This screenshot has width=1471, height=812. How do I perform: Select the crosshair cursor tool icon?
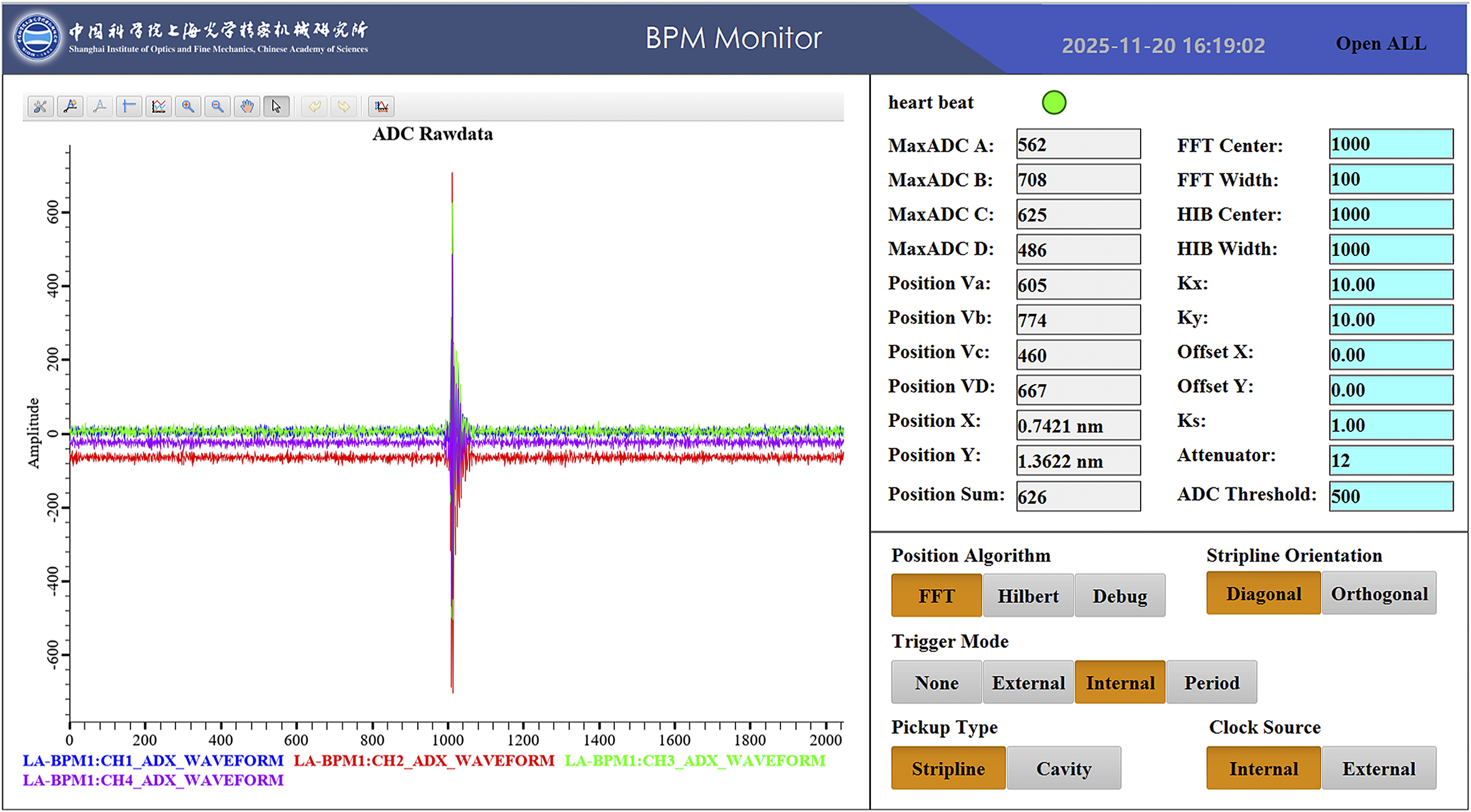click(x=129, y=107)
